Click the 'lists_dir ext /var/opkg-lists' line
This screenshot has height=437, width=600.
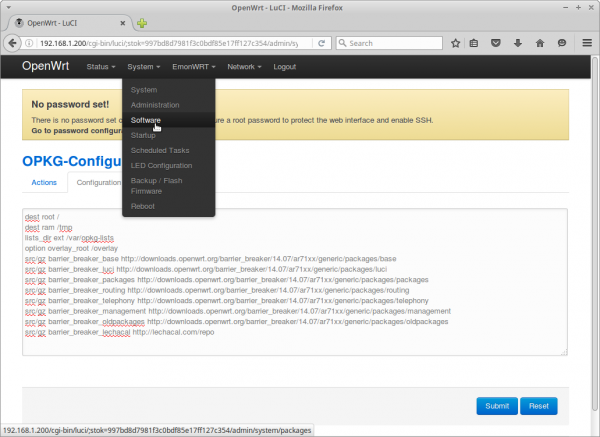(x=69, y=238)
